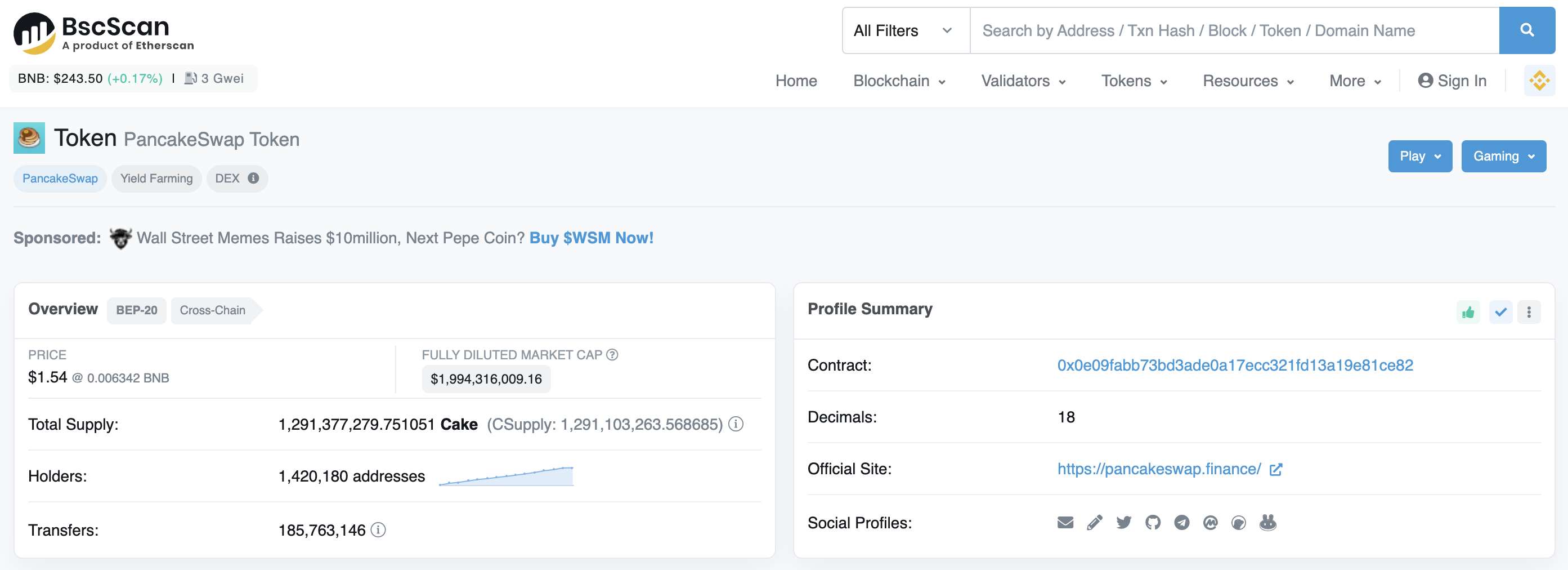Click the CSupply 1,291,103,263.568685 text
This screenshot has width=1568, height=570.
(605, 425)
